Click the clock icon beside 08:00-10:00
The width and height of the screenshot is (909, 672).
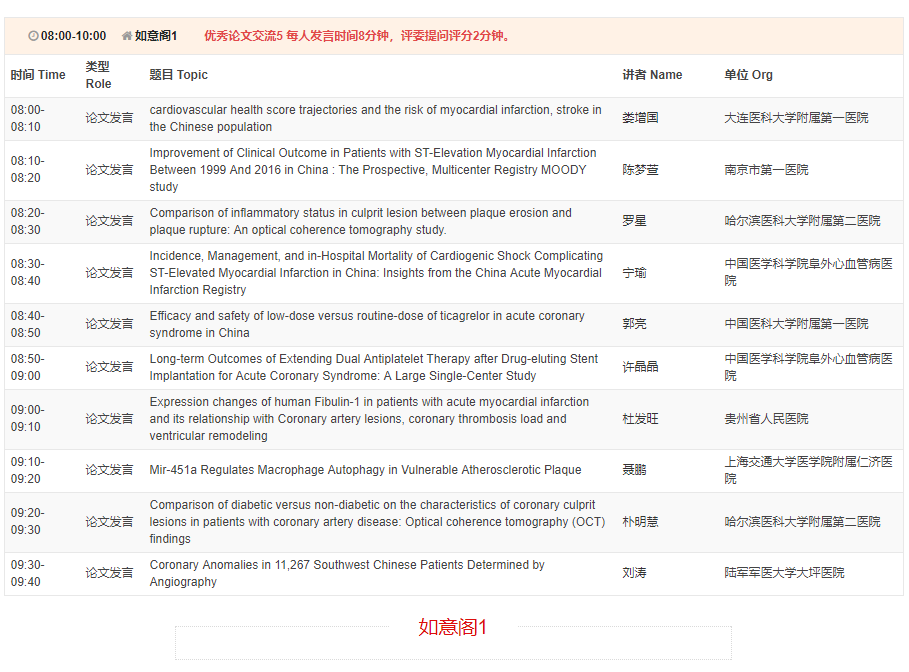[34, 36]
